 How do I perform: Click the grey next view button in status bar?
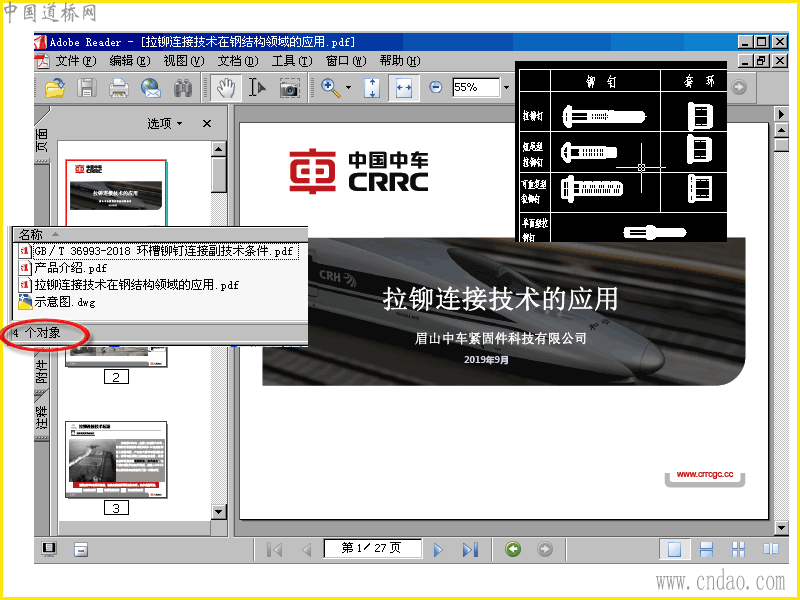(x=545, y=549)
